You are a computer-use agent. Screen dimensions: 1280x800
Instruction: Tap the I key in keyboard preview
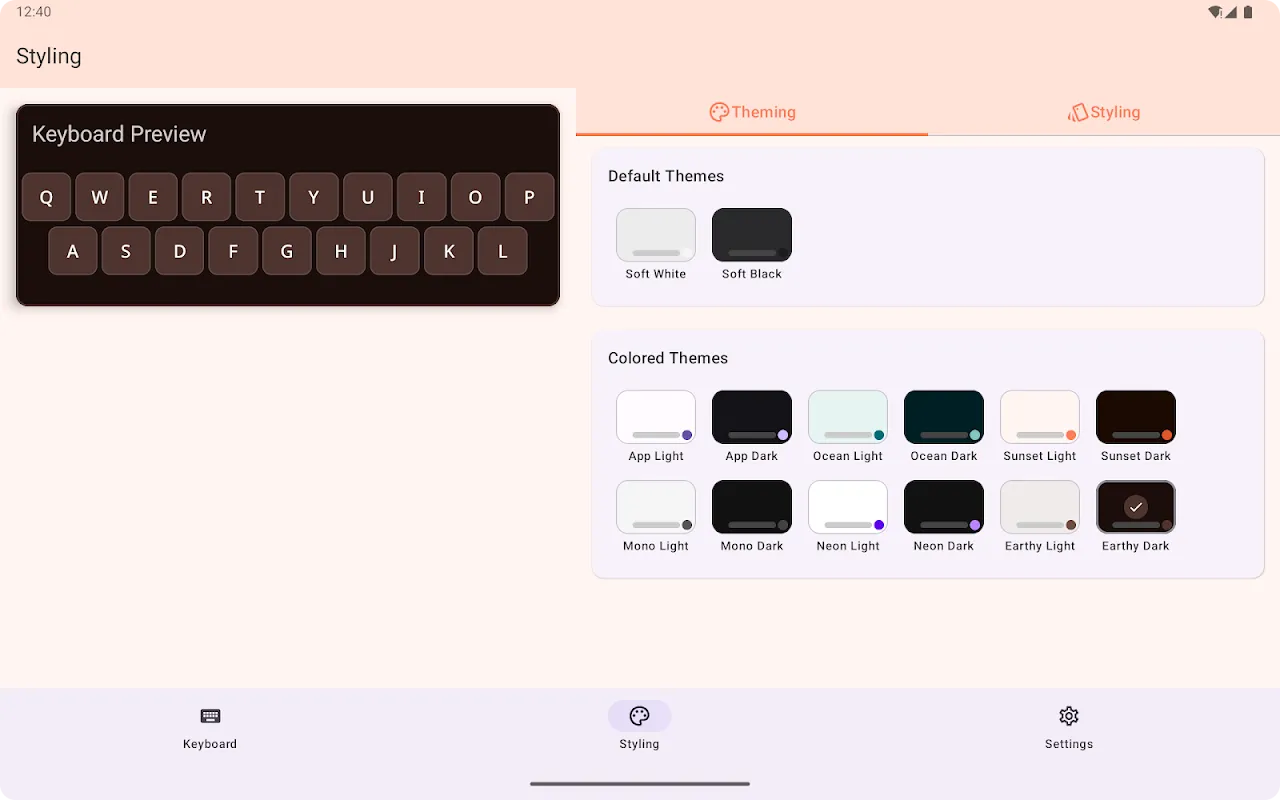click(x=421, y=197)
